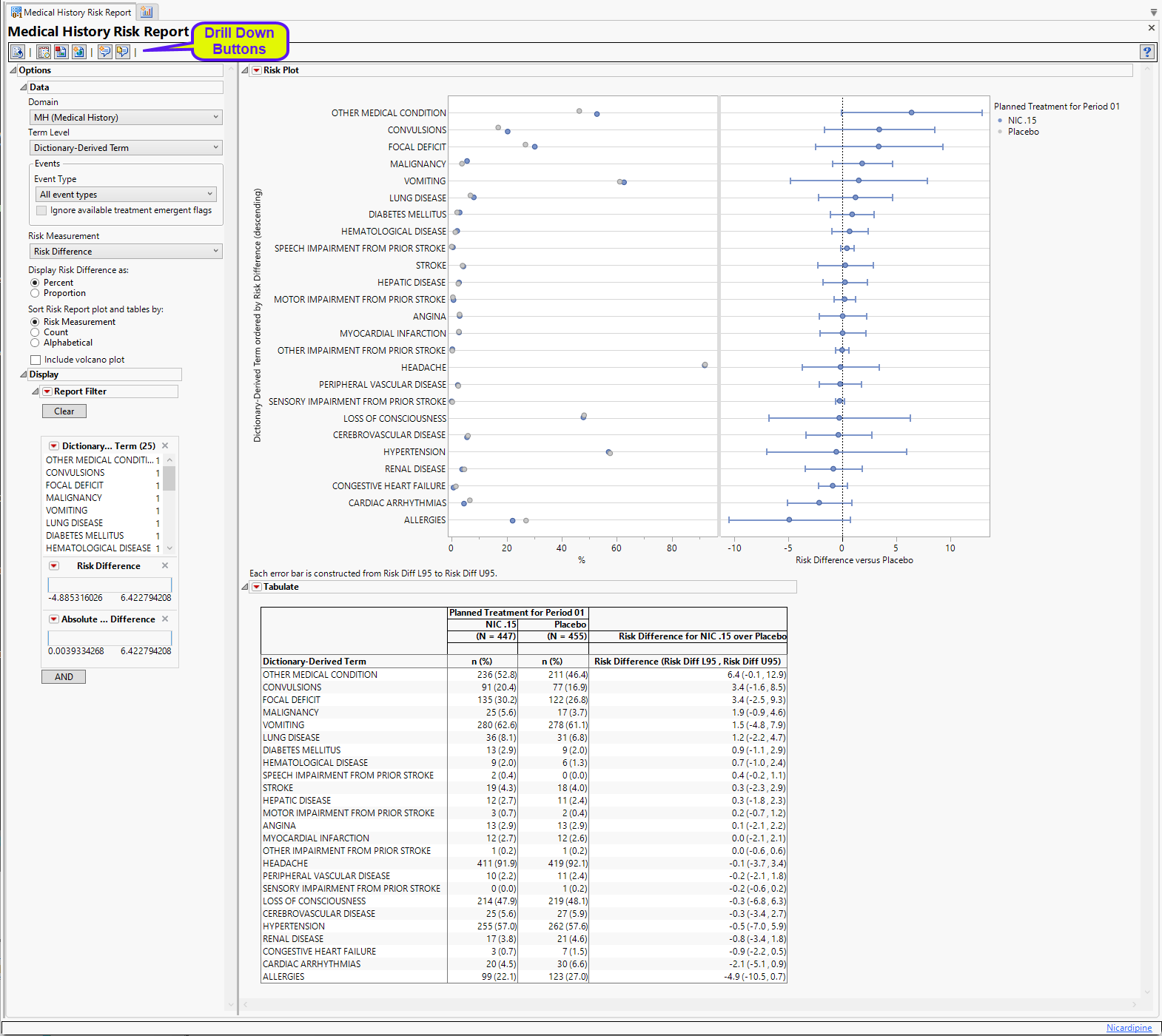
Task: Open the bar chart tab next to report tab
Action: click(x=147, y=12)
